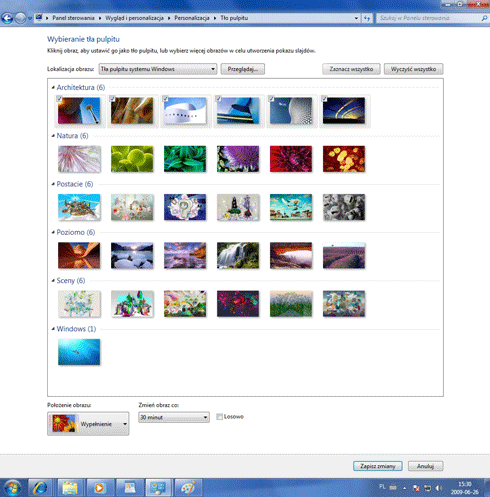Click the Windows Start orb
This screenshot has height=497, width=490.
pos(13,488)
